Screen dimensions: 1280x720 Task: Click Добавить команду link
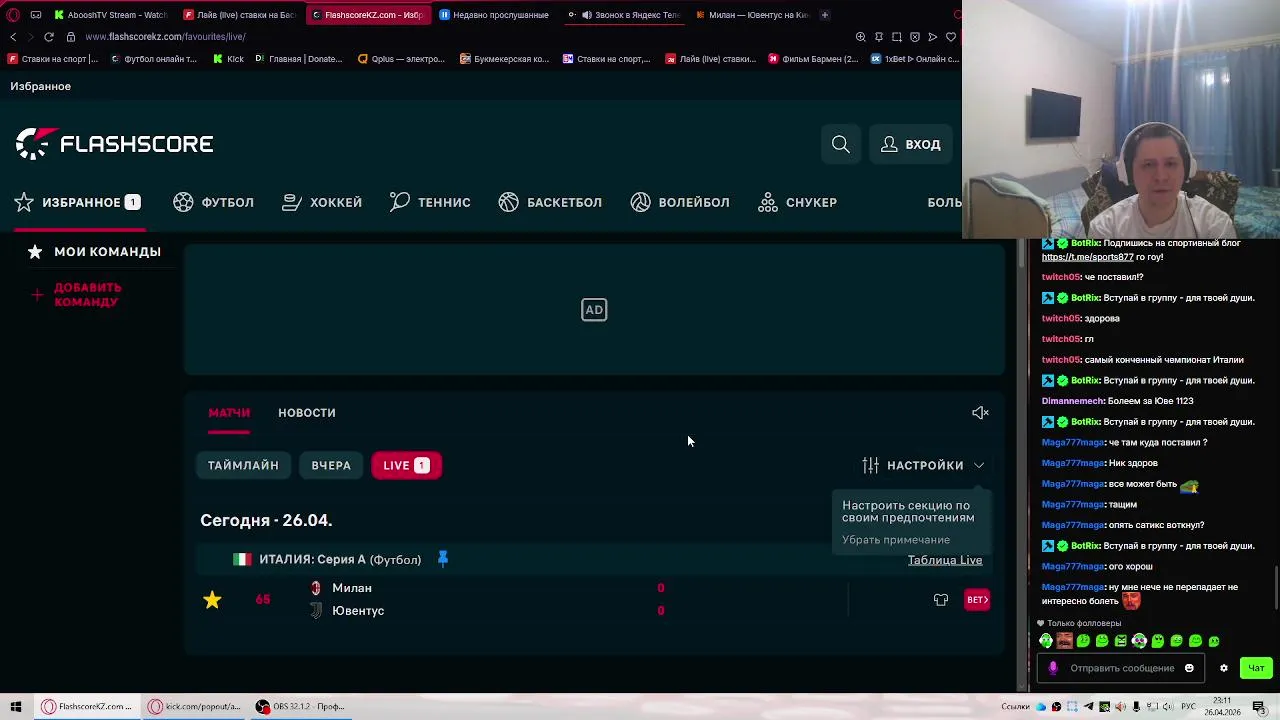(78, 294)
